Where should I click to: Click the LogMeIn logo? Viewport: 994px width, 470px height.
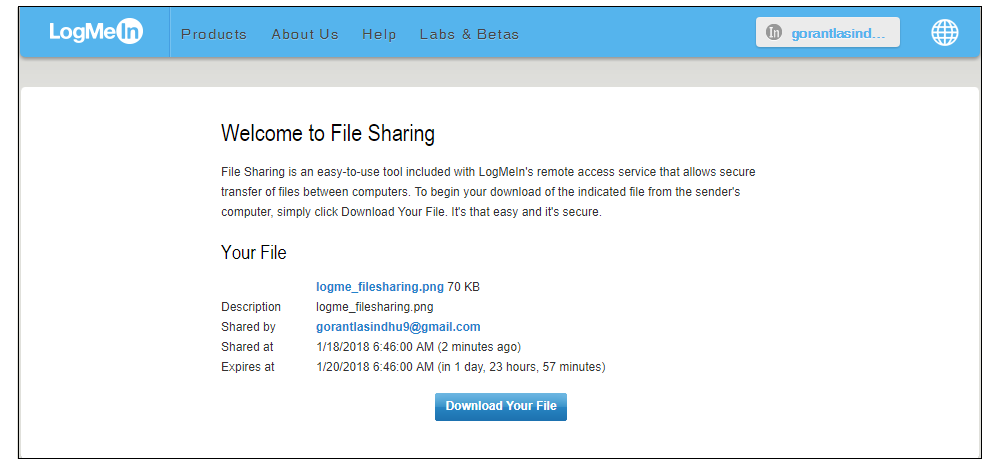click(x=96, y=33)
